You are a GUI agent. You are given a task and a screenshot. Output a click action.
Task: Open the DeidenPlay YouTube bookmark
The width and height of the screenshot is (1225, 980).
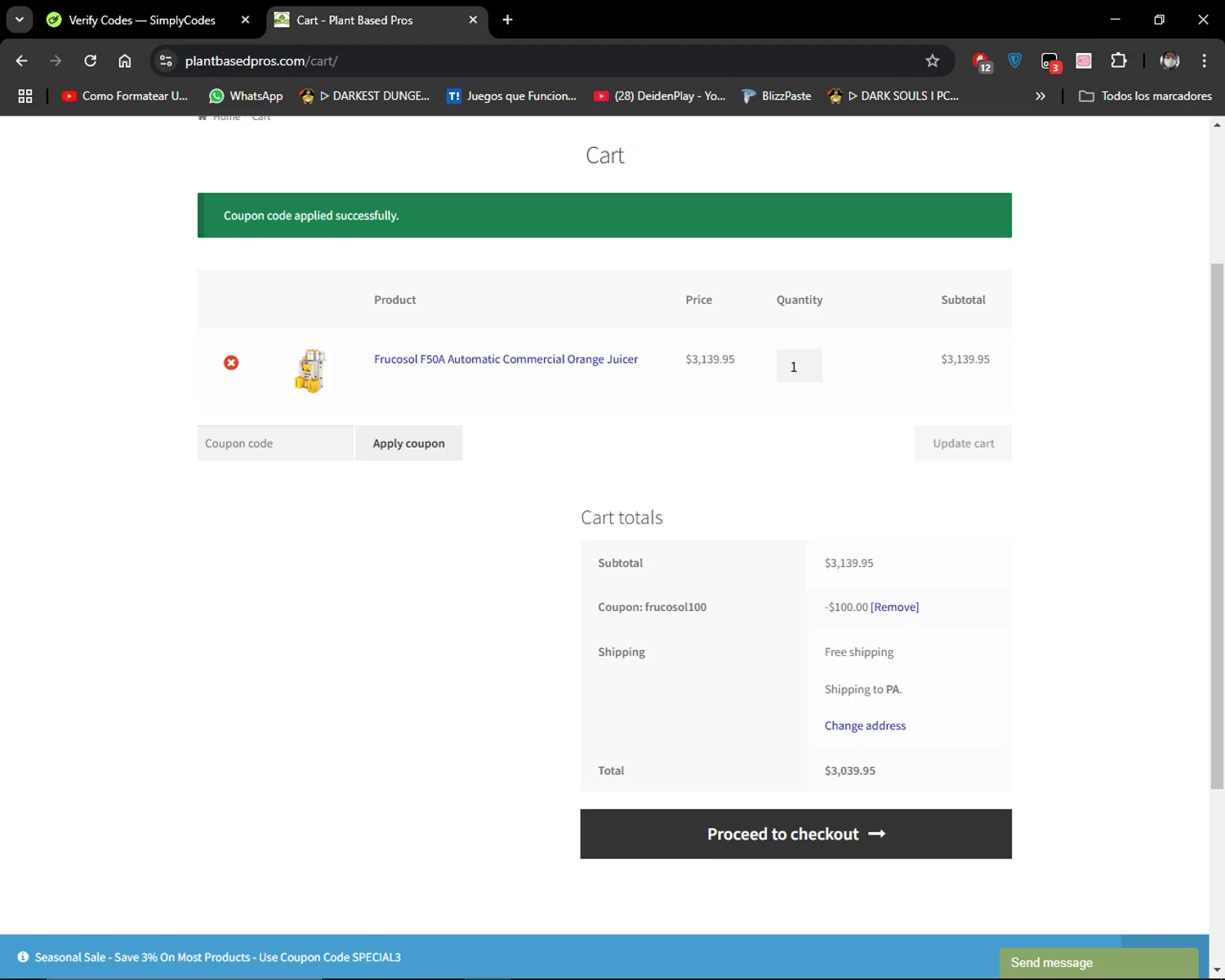(x=659, y=96)
